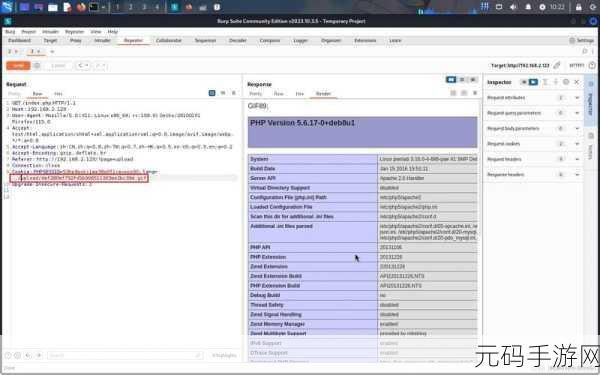Click the lock screen icon in panel
Image resolution: width=600 pixels, height=375 pixels.
579,7
